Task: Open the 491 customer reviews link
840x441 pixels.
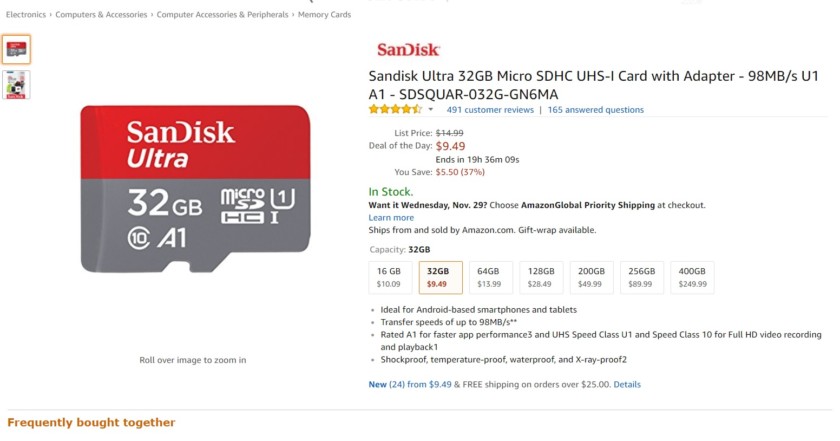Action: 490,110
